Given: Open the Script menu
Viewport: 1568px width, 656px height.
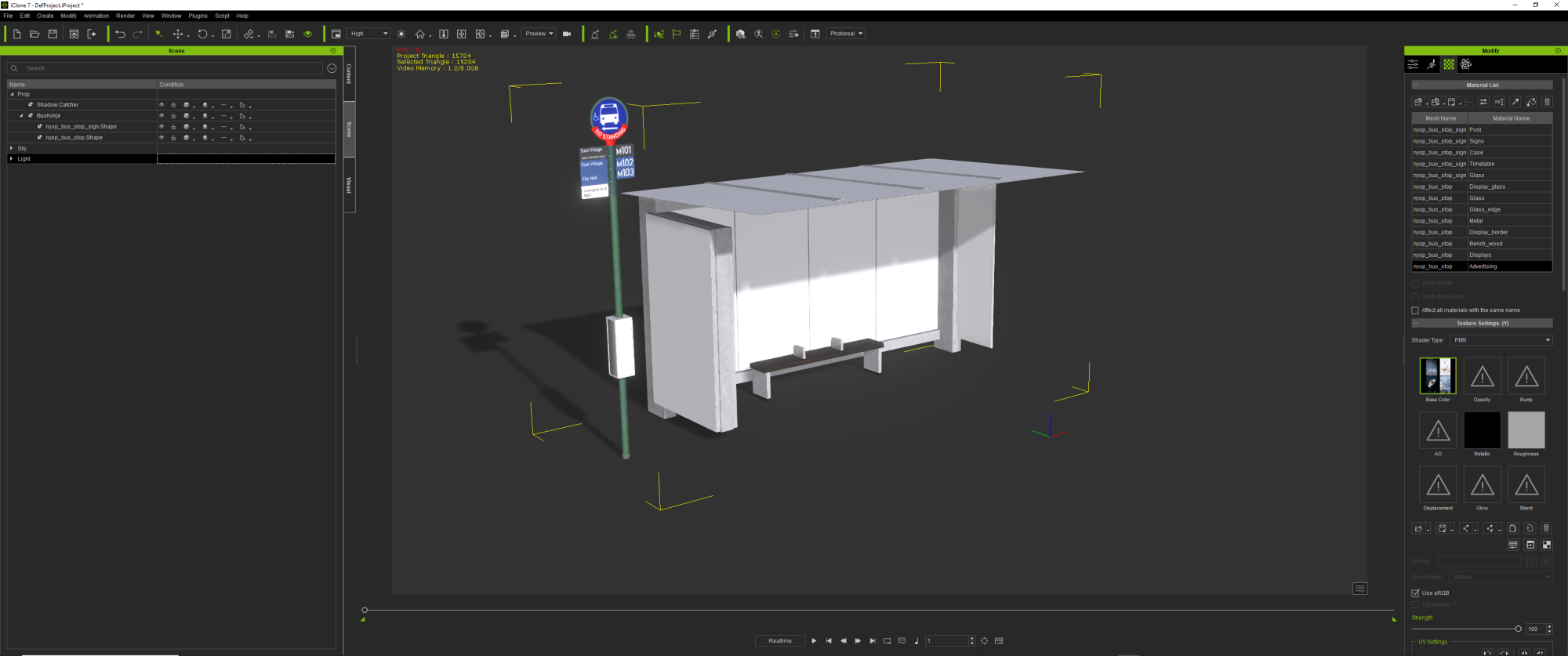Looking at the screenshot, I should [x=223, y=16].
